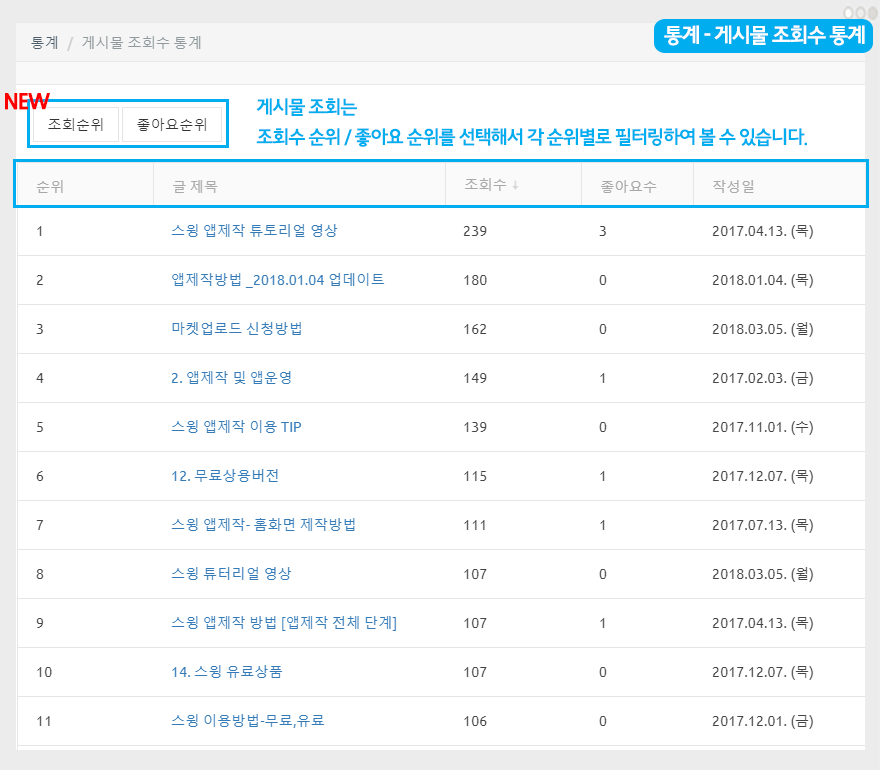The image size is (880, 770).
Task: Open the 스윙 앱제작 이용 TIP post
Action: click(x=236, y=427)
